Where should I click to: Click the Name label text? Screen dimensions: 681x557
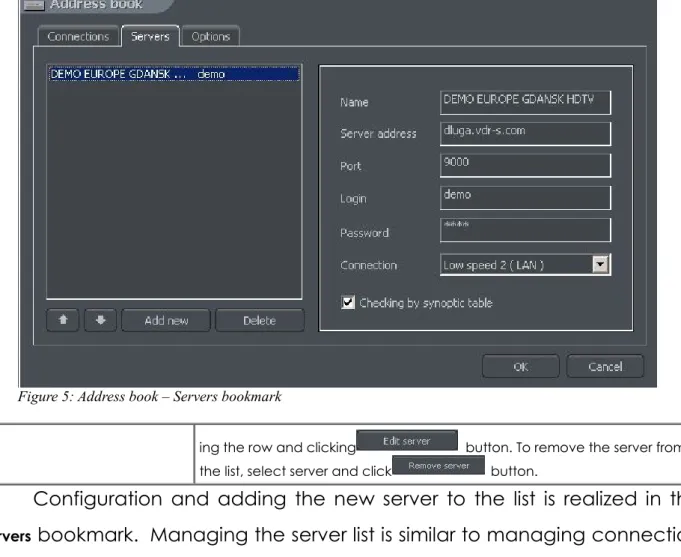(x=354, y=102)
